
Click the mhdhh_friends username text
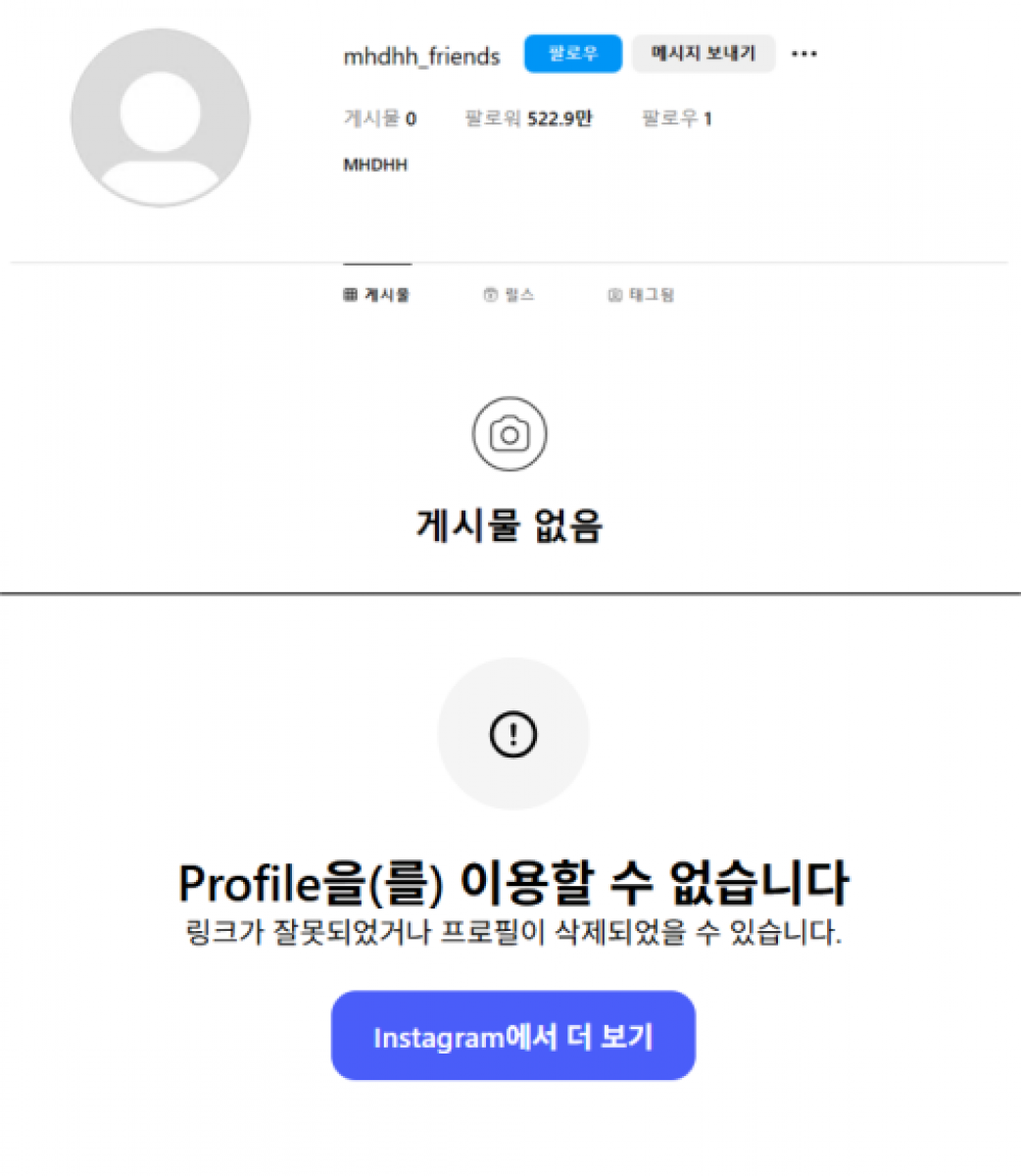(x=421, y=57)
